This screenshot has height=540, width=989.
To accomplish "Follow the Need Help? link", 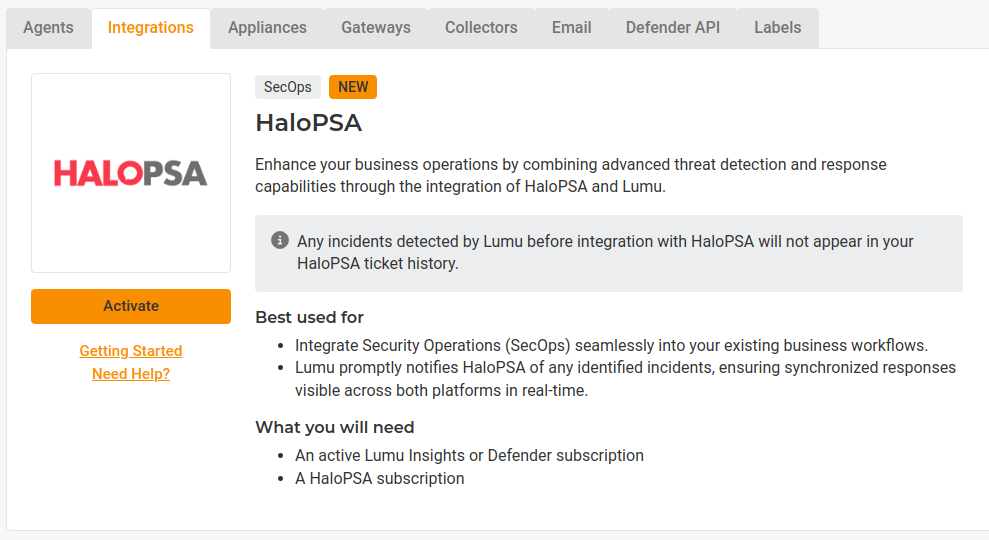I will tap(131, 374).
